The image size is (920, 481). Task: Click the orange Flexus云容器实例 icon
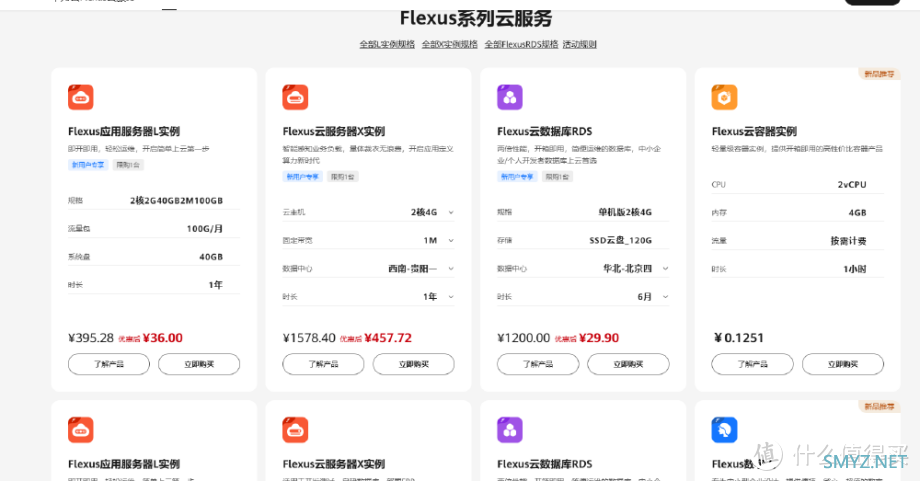[725, 97]
